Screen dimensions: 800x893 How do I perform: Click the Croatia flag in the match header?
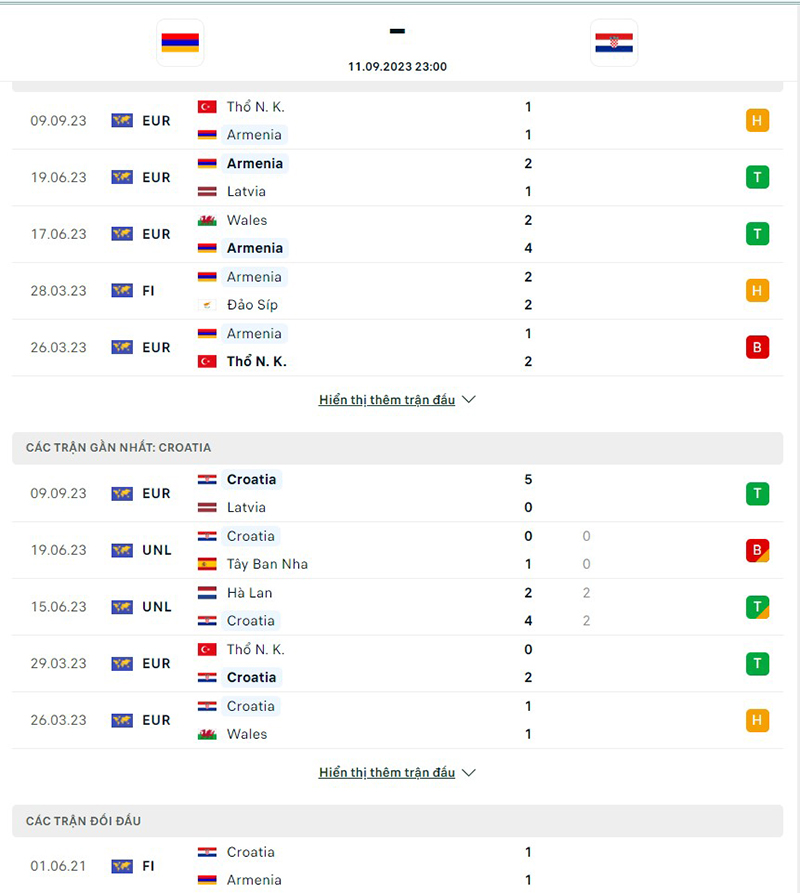613,43
